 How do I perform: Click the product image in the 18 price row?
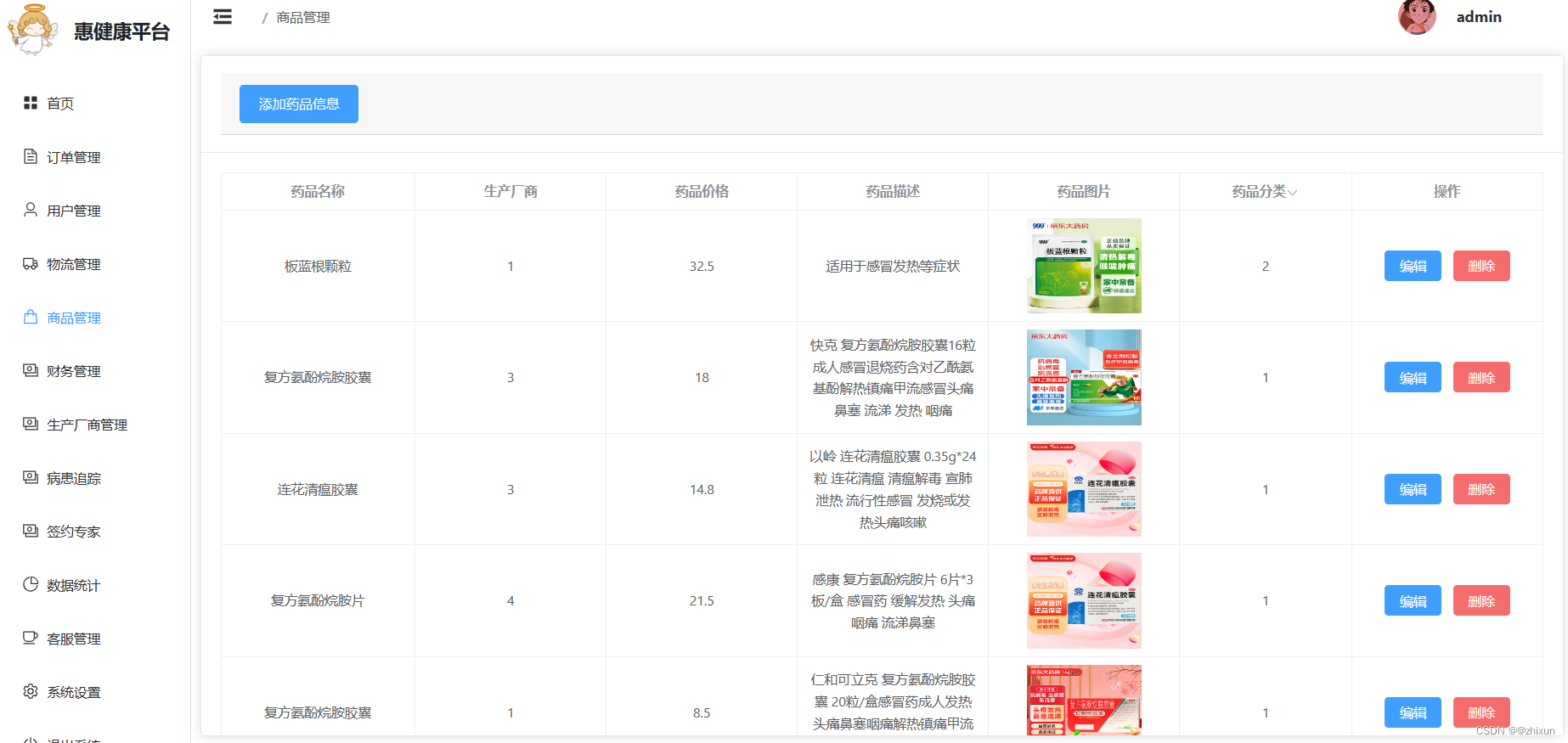pyautogui.click(x=1084, y=377)
